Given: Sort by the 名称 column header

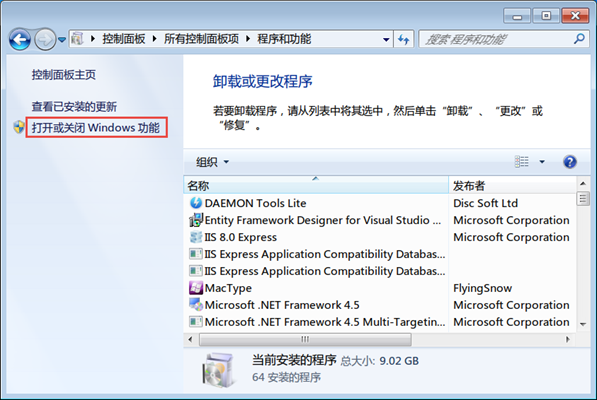Looking at the screenshot, I should pyautogui.click(x=316, y=185).
